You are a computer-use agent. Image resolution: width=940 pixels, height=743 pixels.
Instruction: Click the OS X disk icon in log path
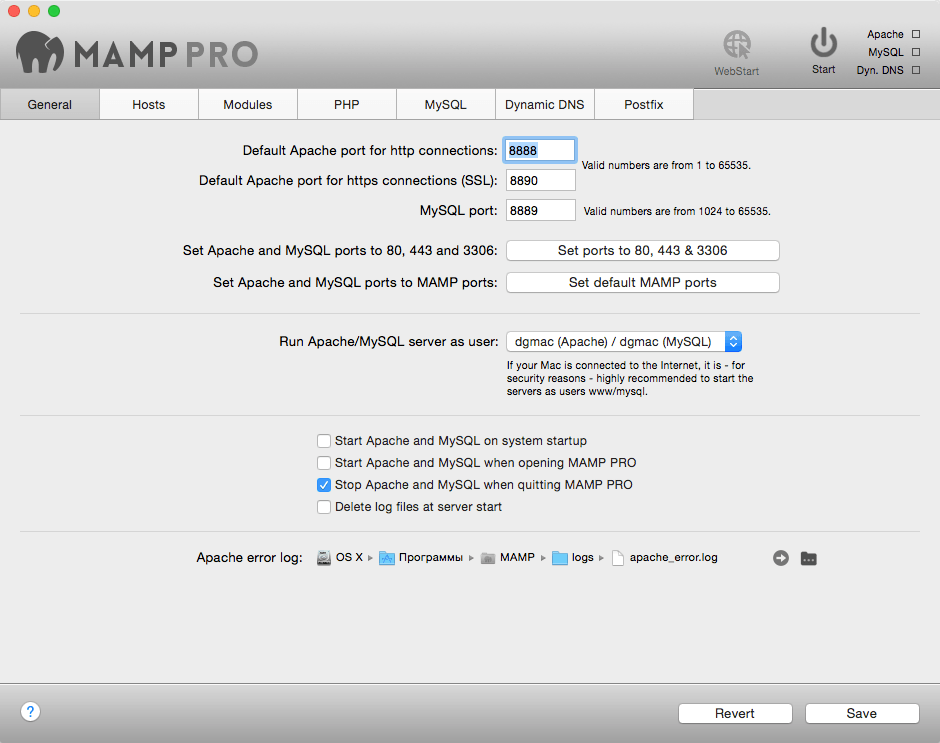(324, 558)
